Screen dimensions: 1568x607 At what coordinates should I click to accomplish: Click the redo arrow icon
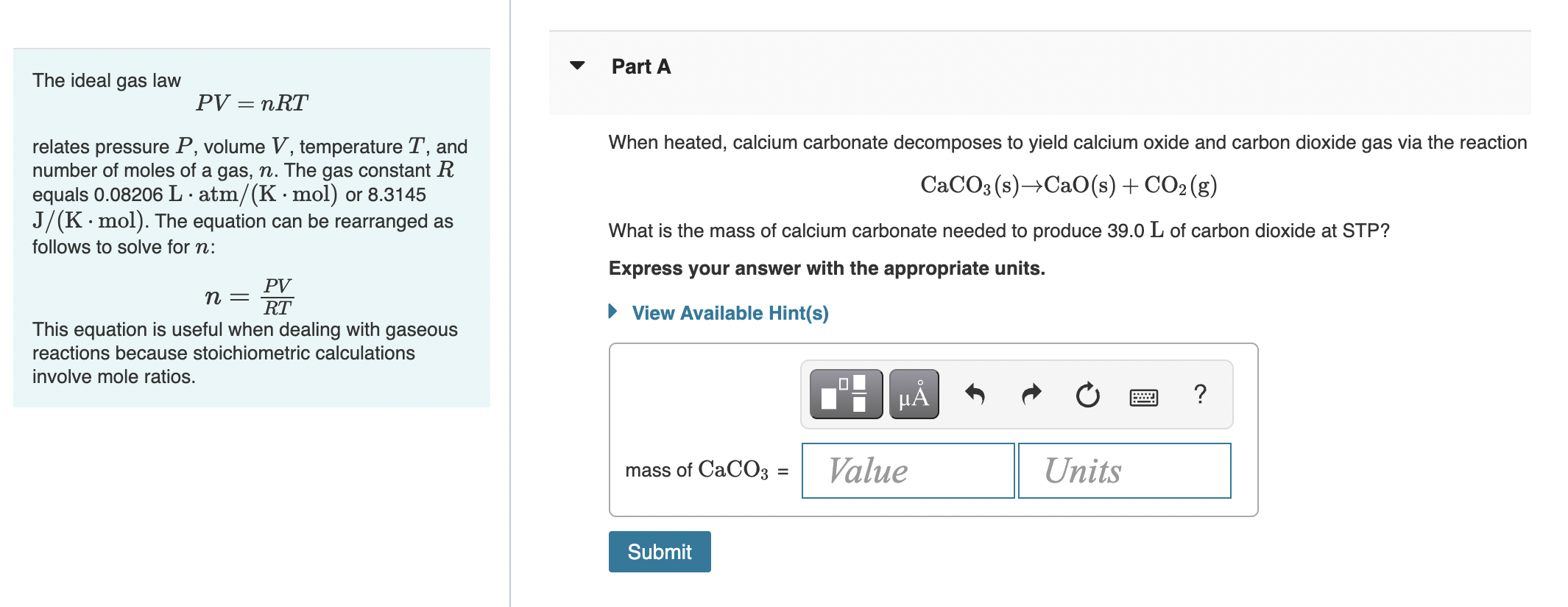point(1032,394)
